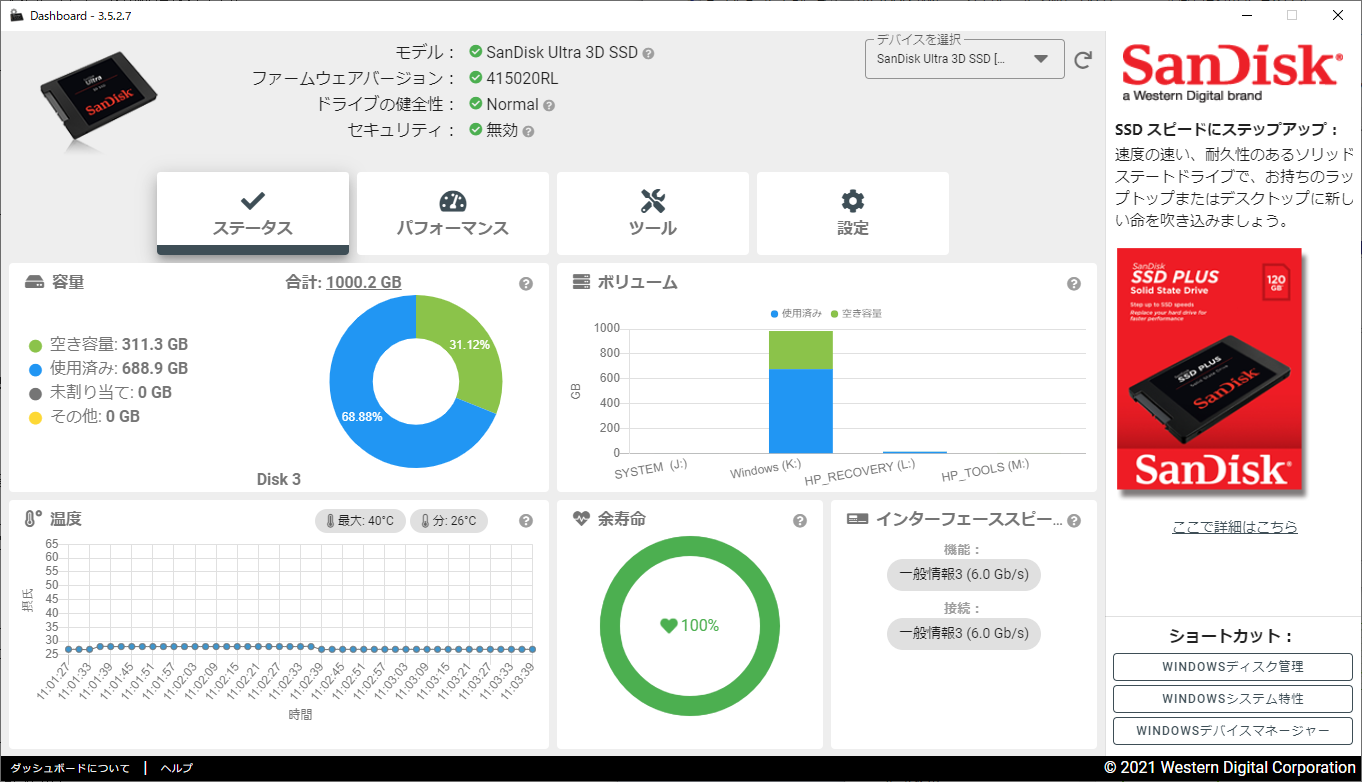Viewport: 1362px width, 782px height.
Task: Click the green heart 100% indicator
Action: (x=689, y=626)
